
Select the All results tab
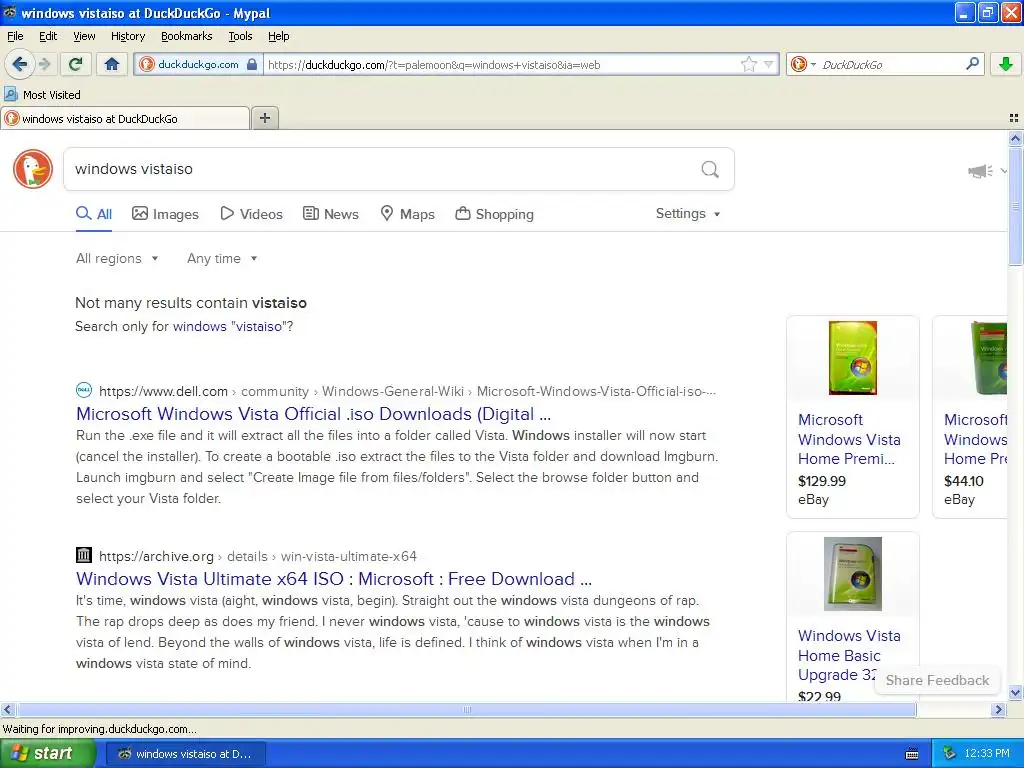[94, 214]
